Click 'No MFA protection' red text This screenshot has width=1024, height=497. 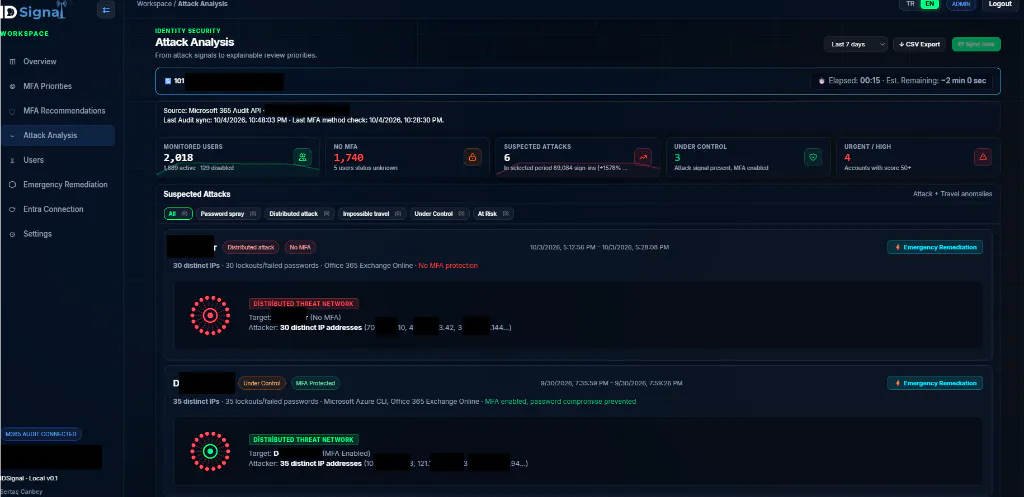coord(448,266)
